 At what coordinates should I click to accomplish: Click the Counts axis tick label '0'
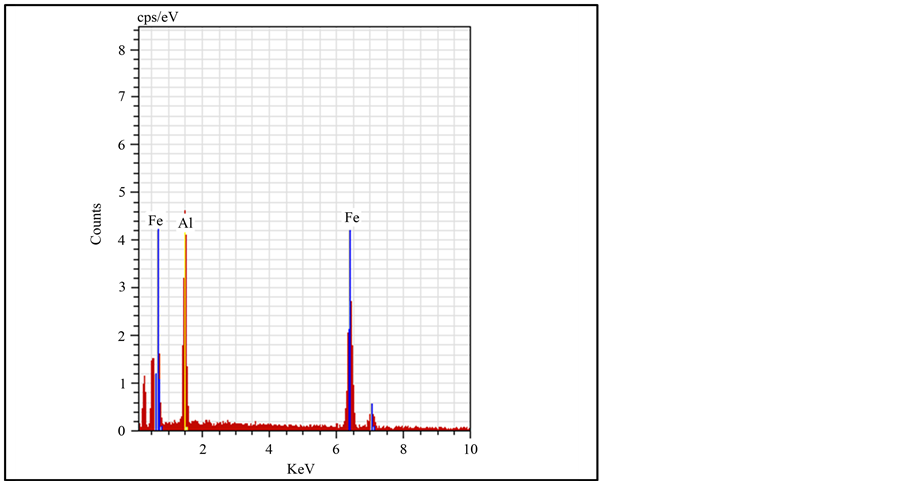121,431
